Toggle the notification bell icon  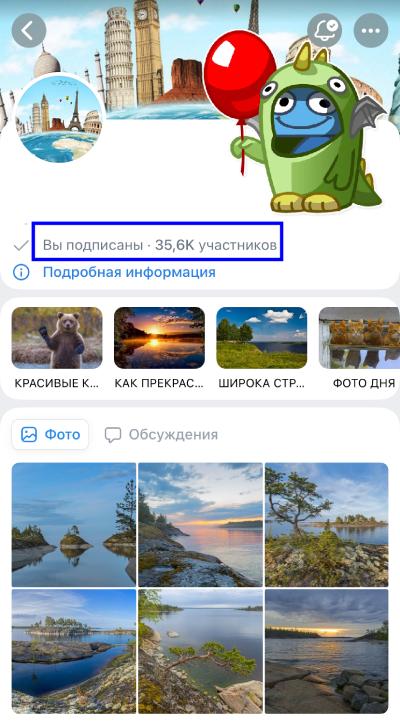(x=325, y=31)
